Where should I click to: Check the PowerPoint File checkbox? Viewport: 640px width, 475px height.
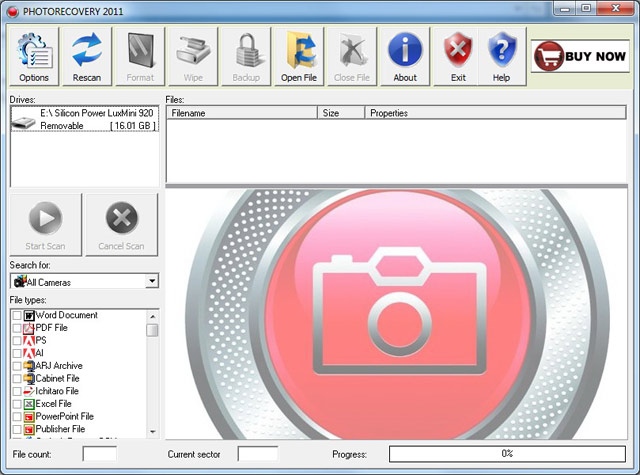click(17, 417)
